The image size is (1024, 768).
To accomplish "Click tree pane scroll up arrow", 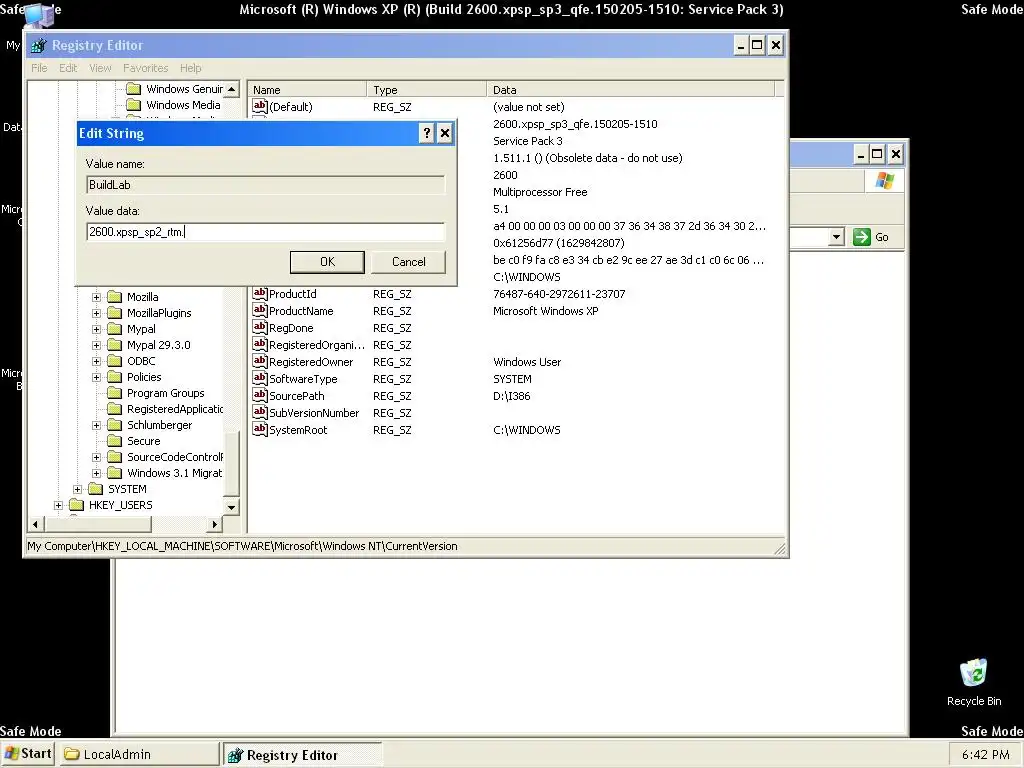I will pos(232,89).
